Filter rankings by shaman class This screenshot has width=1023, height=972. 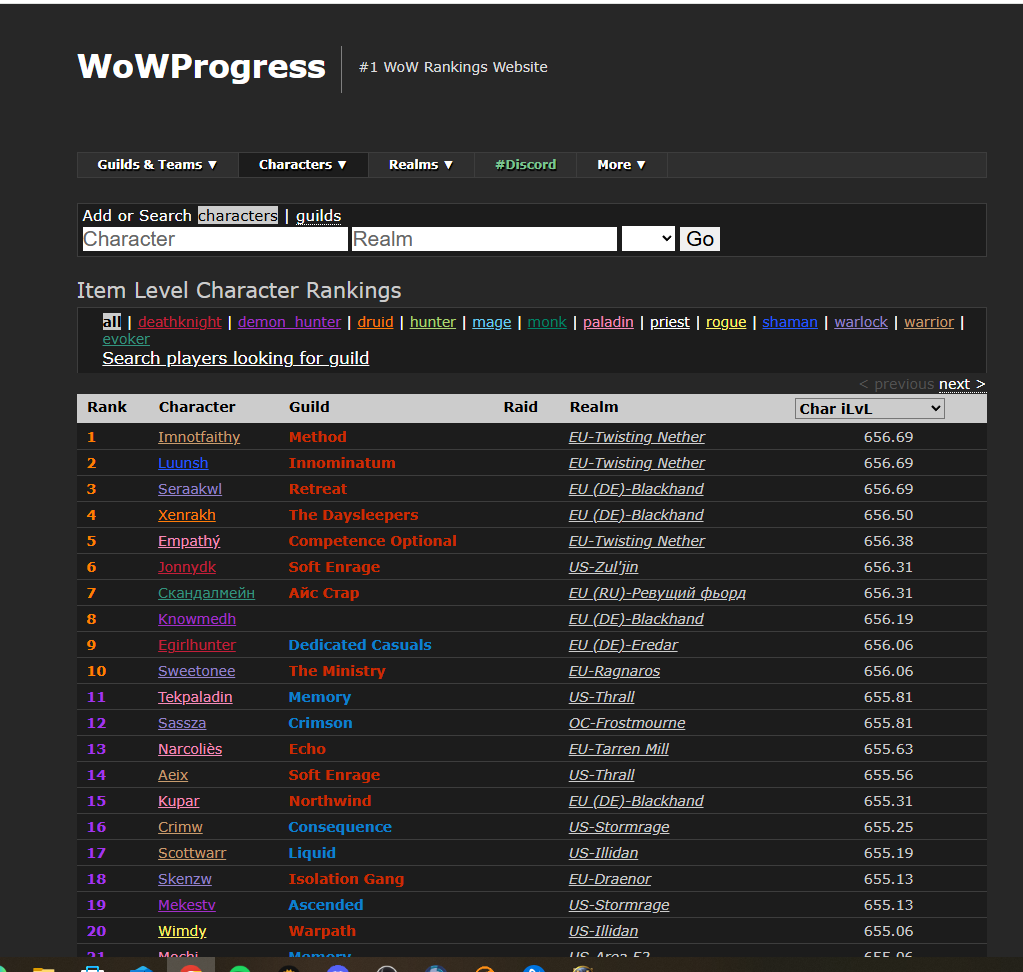click(789, 322)
